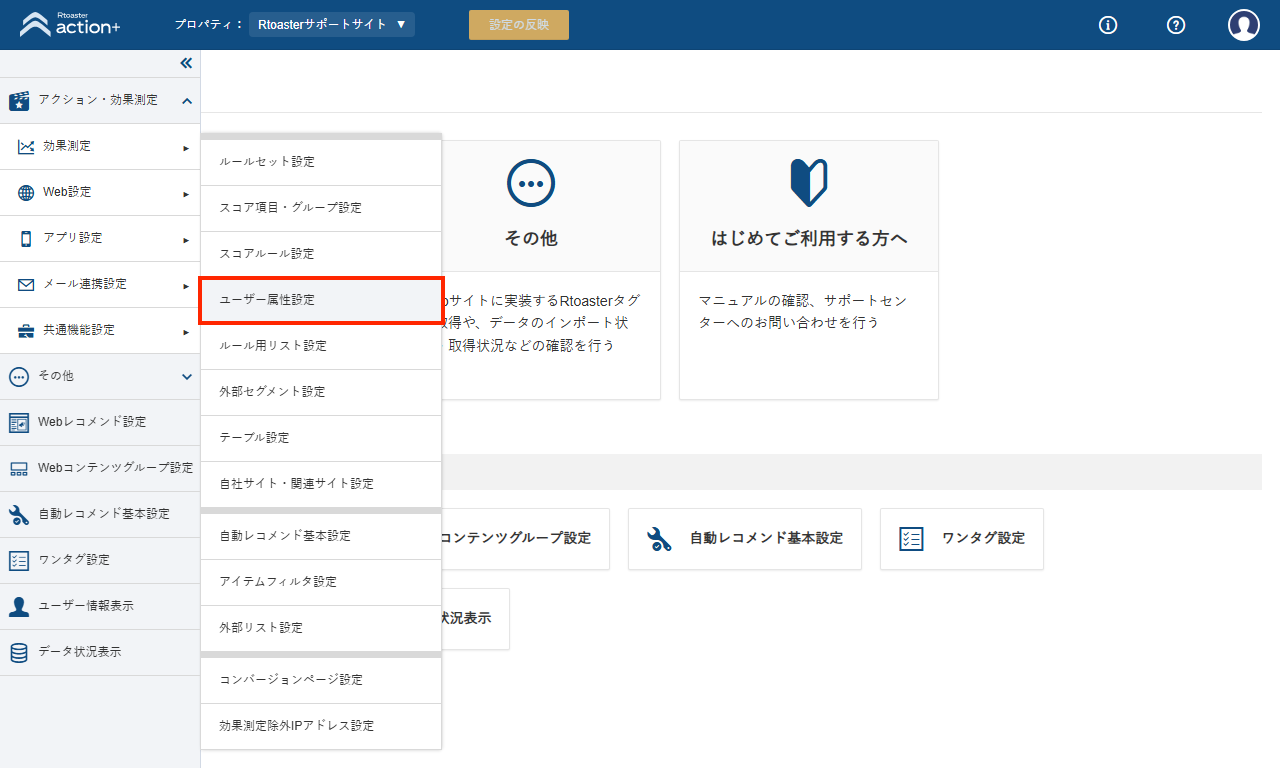Image resolution: width=1280 pixels, height=768 pixels.
Task: Open the Rtoasterサポートサイト property dropdown
Action: tap(332, 24)
